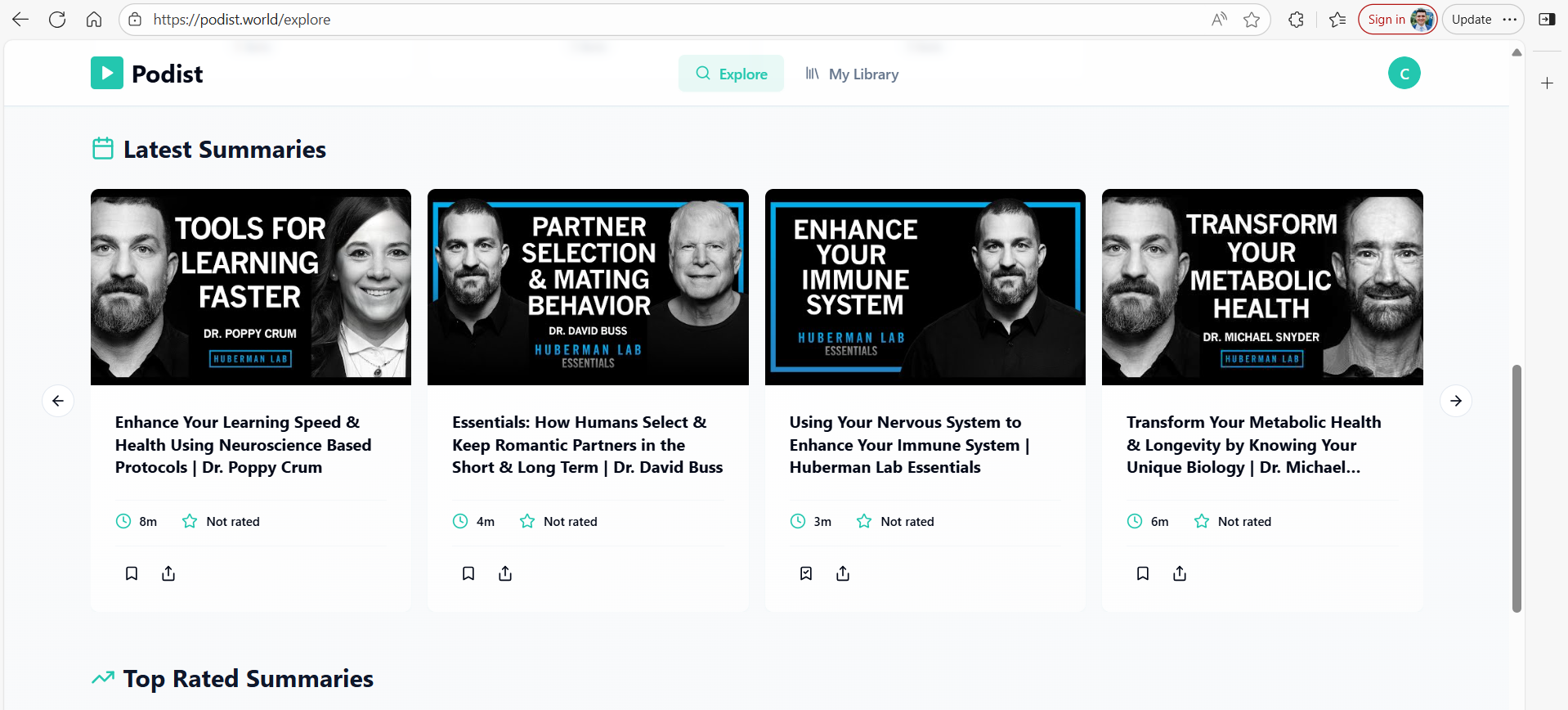This screenshot has height=710, width=1568.
Task: Open the browser home page
Action: point(94,20)
